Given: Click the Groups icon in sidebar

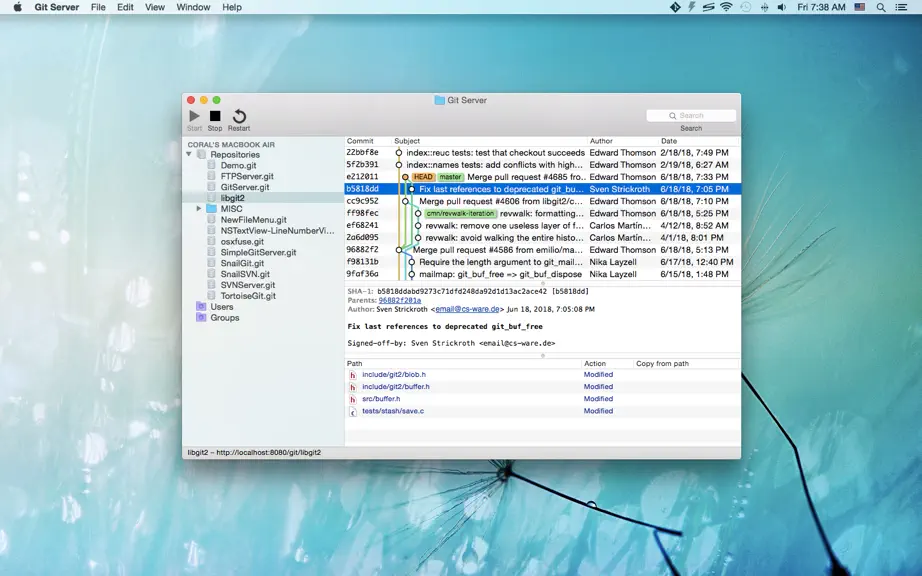Looking at the screenshot, I should tap(201, 317).
